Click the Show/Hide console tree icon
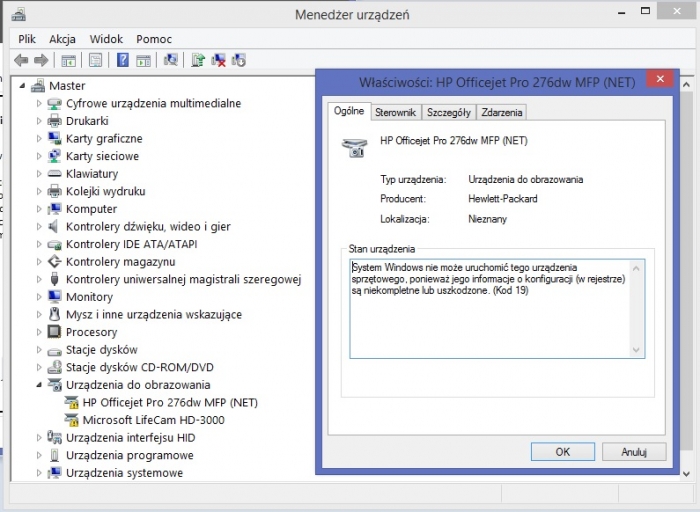 point(68,60)
